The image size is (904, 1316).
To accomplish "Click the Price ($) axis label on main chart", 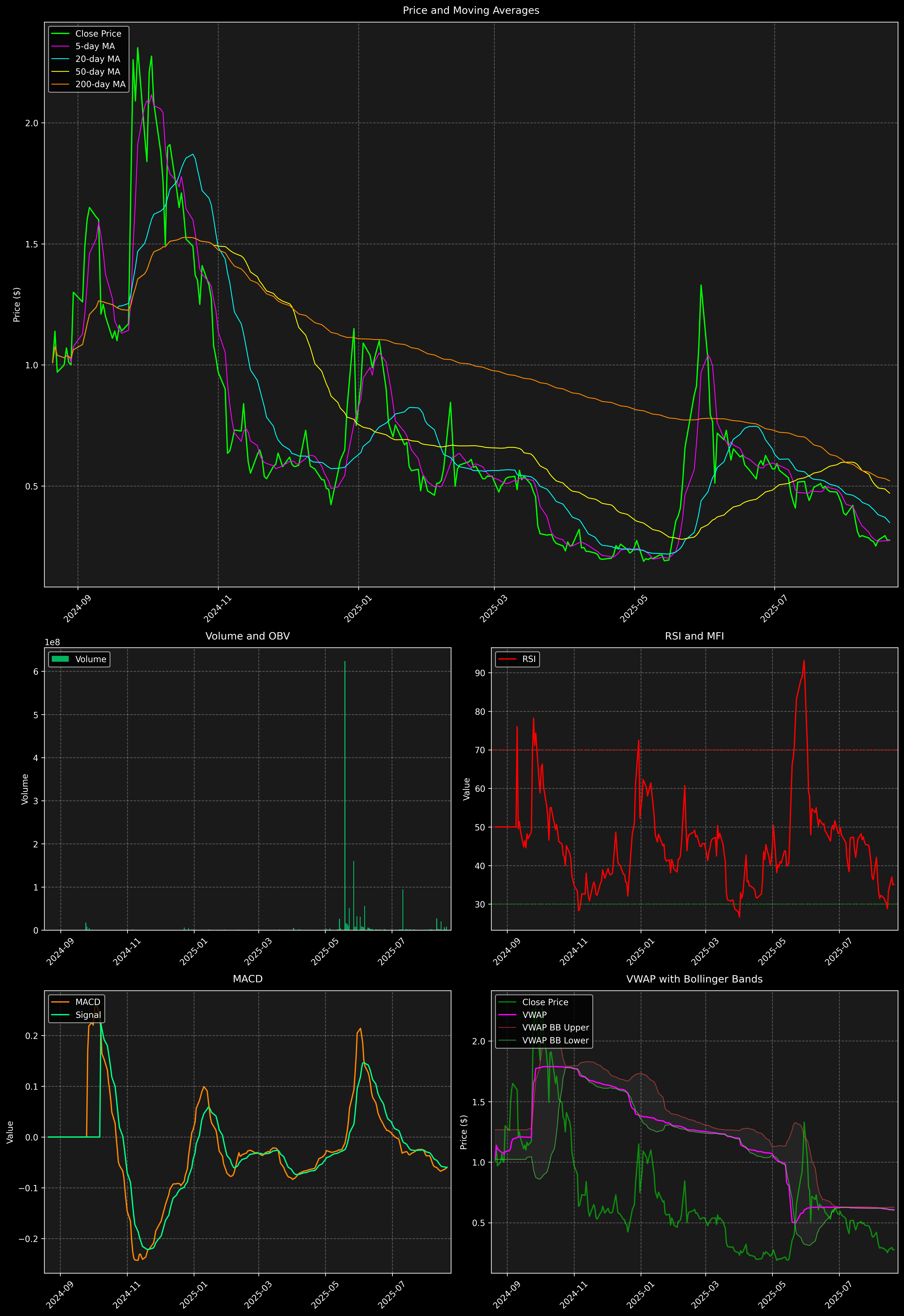I will pos(17,305).
